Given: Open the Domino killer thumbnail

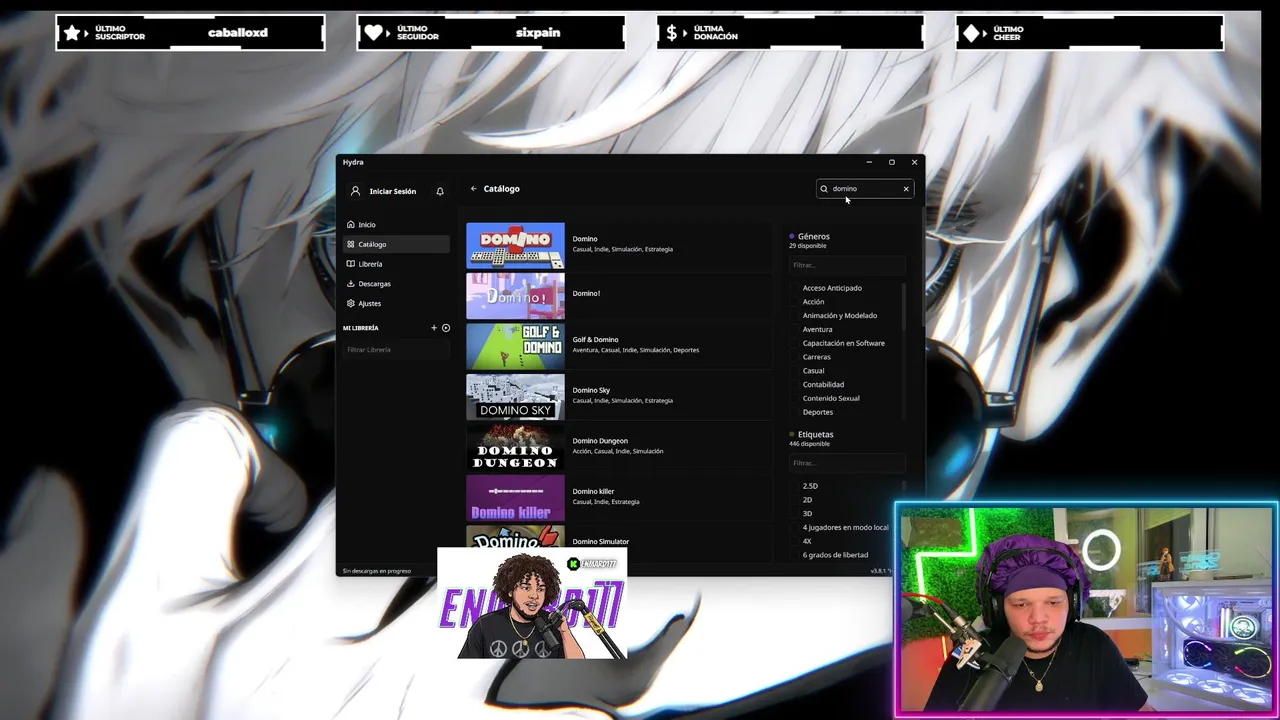Looking at the screenshot, I should pos(515,498).
